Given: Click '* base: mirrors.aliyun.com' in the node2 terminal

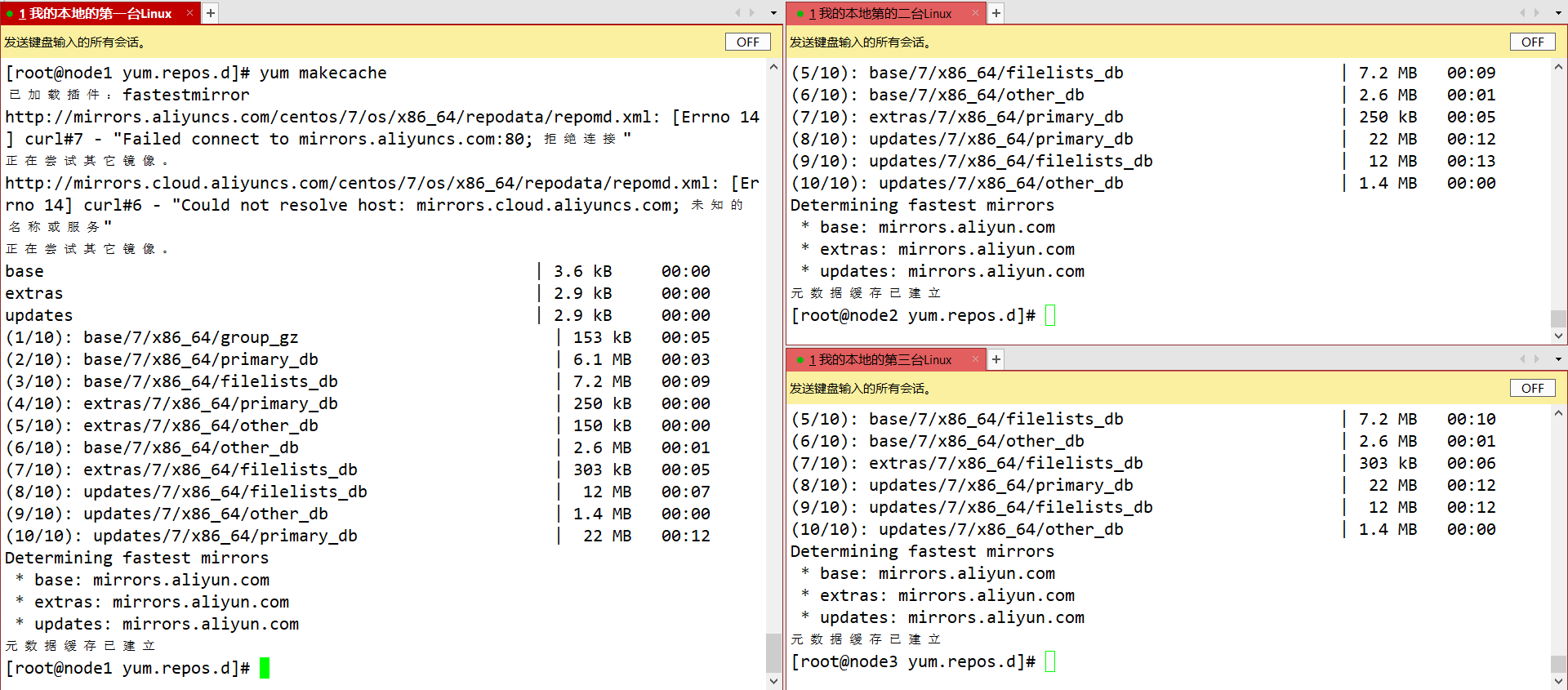Looking at the screenshot, I should click(928, 227).
